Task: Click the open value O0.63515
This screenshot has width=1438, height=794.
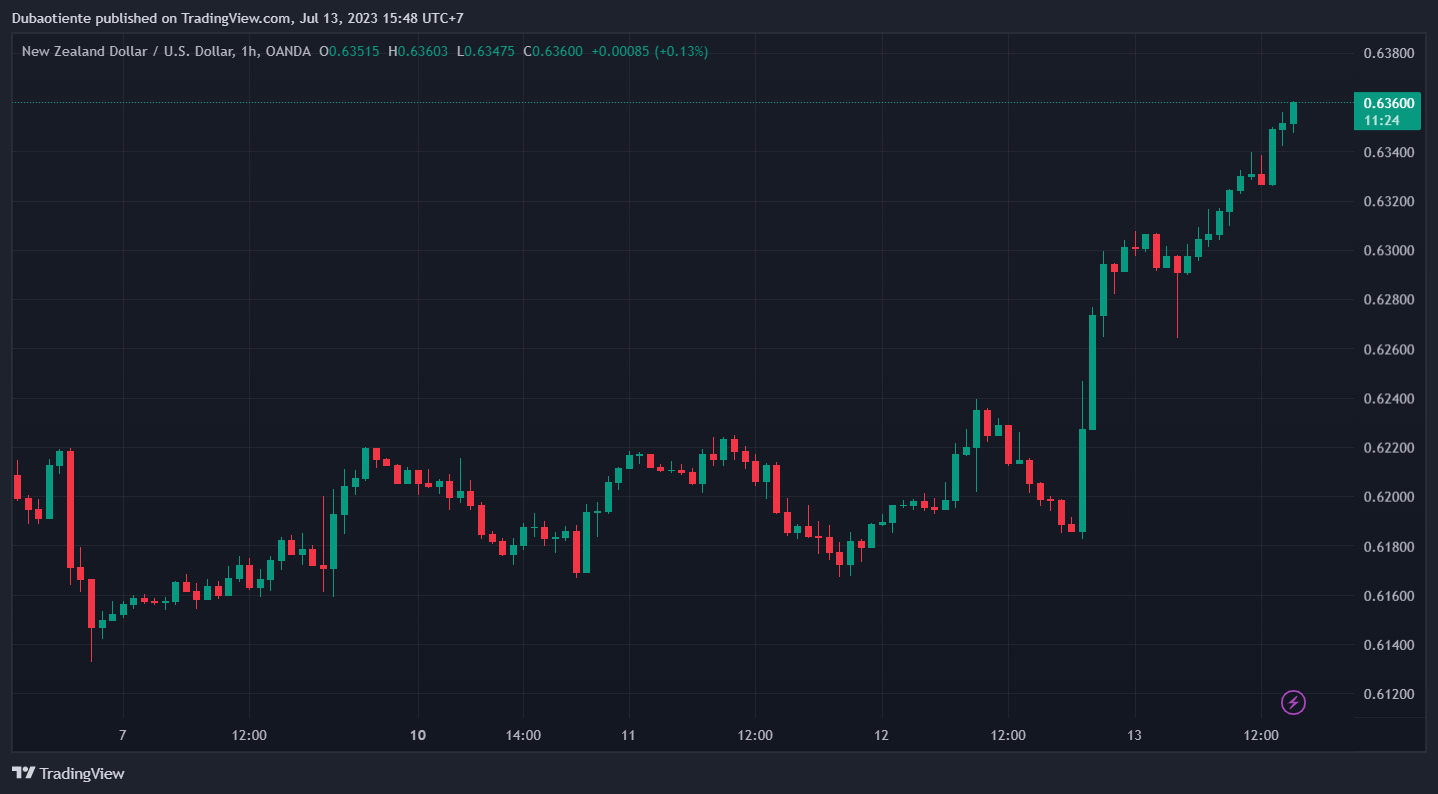Action: click(349, 51)
